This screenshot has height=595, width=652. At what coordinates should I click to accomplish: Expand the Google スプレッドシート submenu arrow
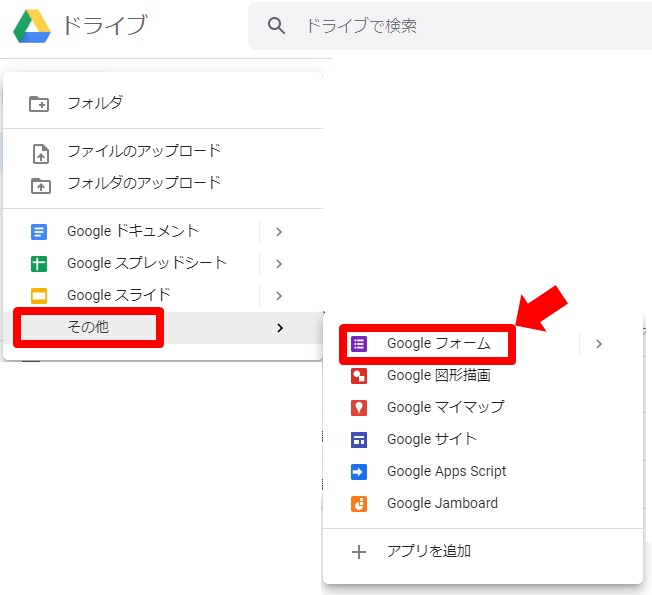[x=279, y=264]
